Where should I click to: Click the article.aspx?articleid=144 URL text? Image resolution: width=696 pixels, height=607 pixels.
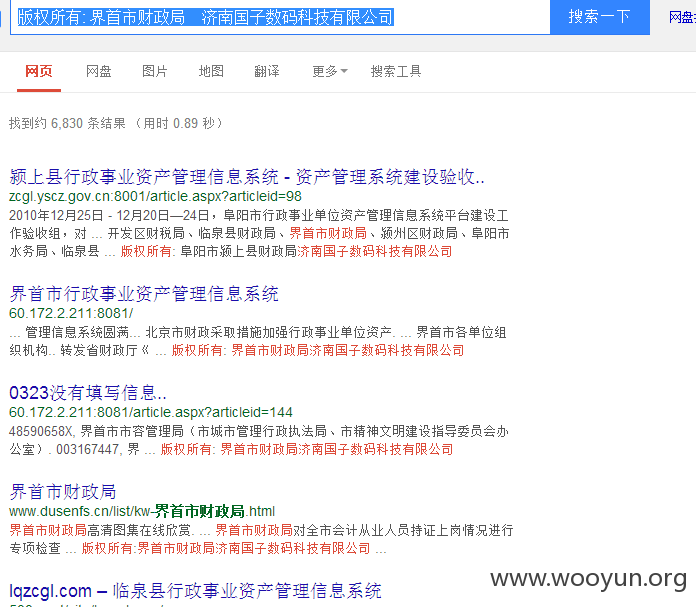point(151,413)
